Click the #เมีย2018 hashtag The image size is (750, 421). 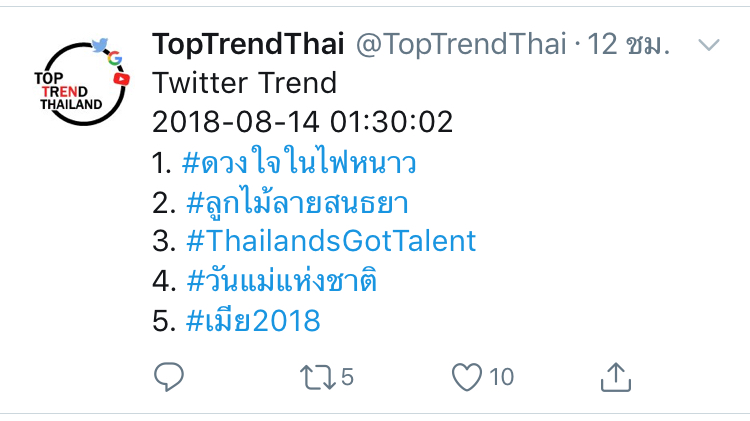coord(253,321)
